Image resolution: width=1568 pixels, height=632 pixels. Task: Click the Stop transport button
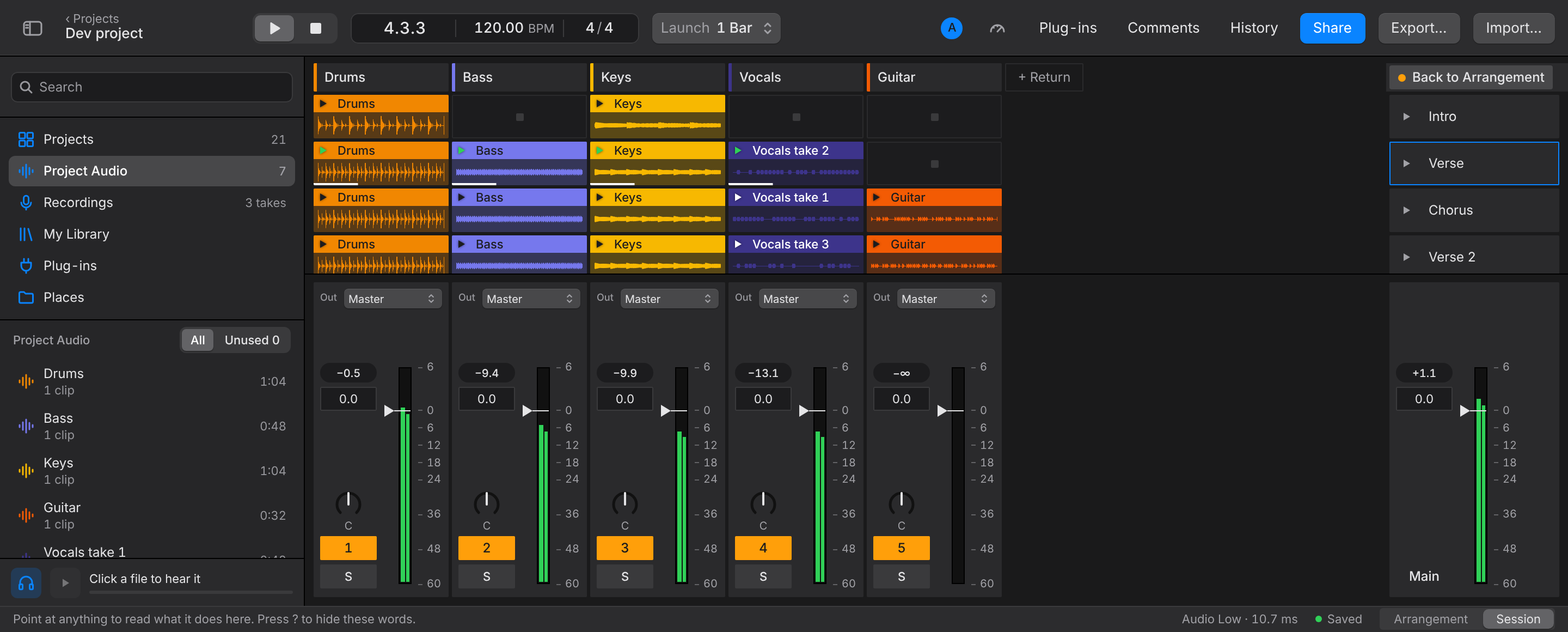(x=315, y=28)
